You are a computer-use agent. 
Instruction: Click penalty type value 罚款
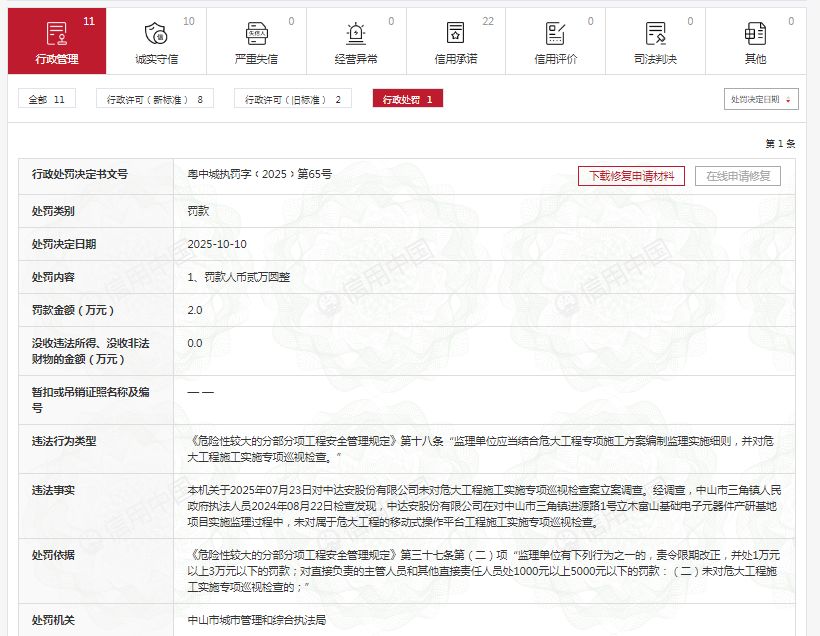point(198,211)
